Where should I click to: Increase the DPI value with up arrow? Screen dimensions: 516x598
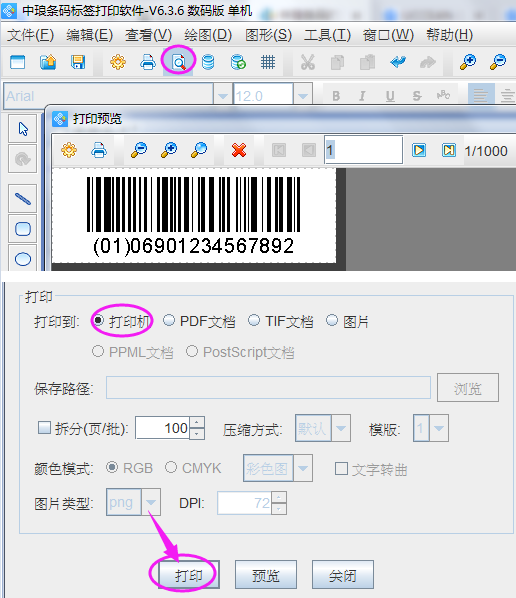279,497
